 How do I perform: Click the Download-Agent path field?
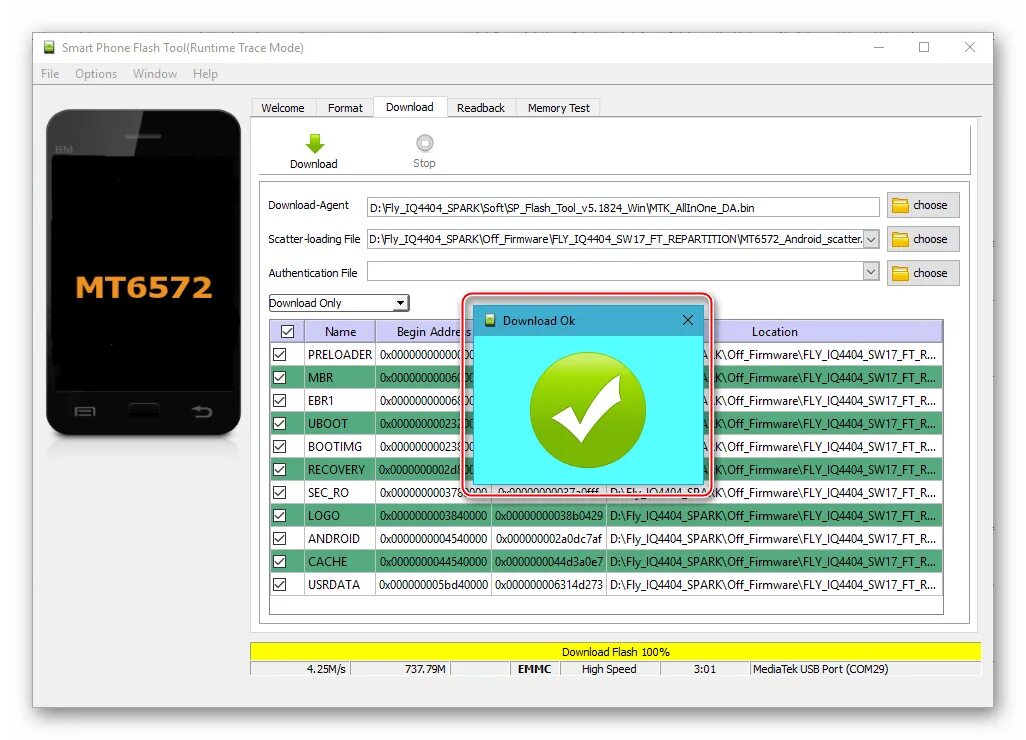tap(623, 207)
